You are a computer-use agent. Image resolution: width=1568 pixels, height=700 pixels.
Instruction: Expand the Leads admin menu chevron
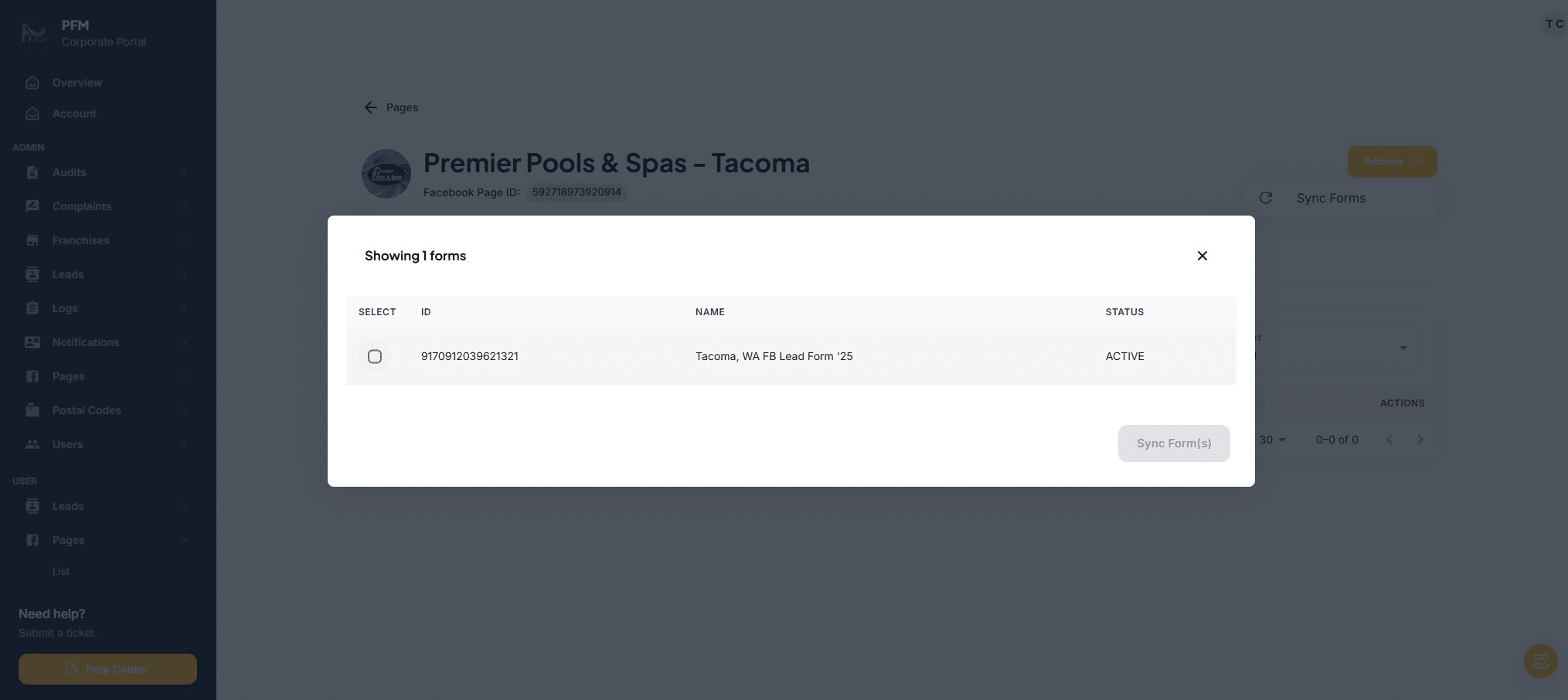coord(185,274)
